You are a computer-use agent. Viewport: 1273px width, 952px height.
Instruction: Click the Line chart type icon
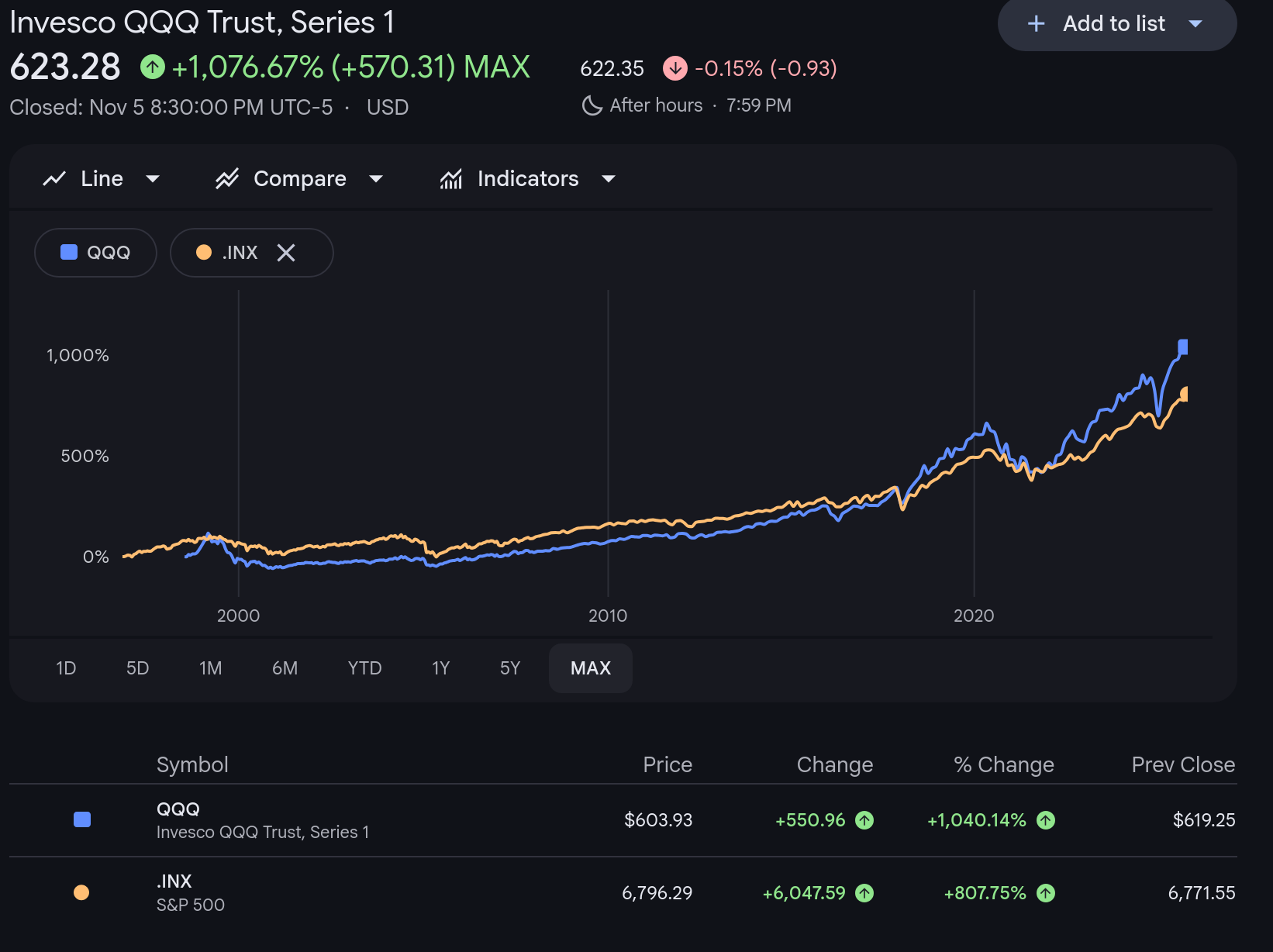click(x=54, y=179)
